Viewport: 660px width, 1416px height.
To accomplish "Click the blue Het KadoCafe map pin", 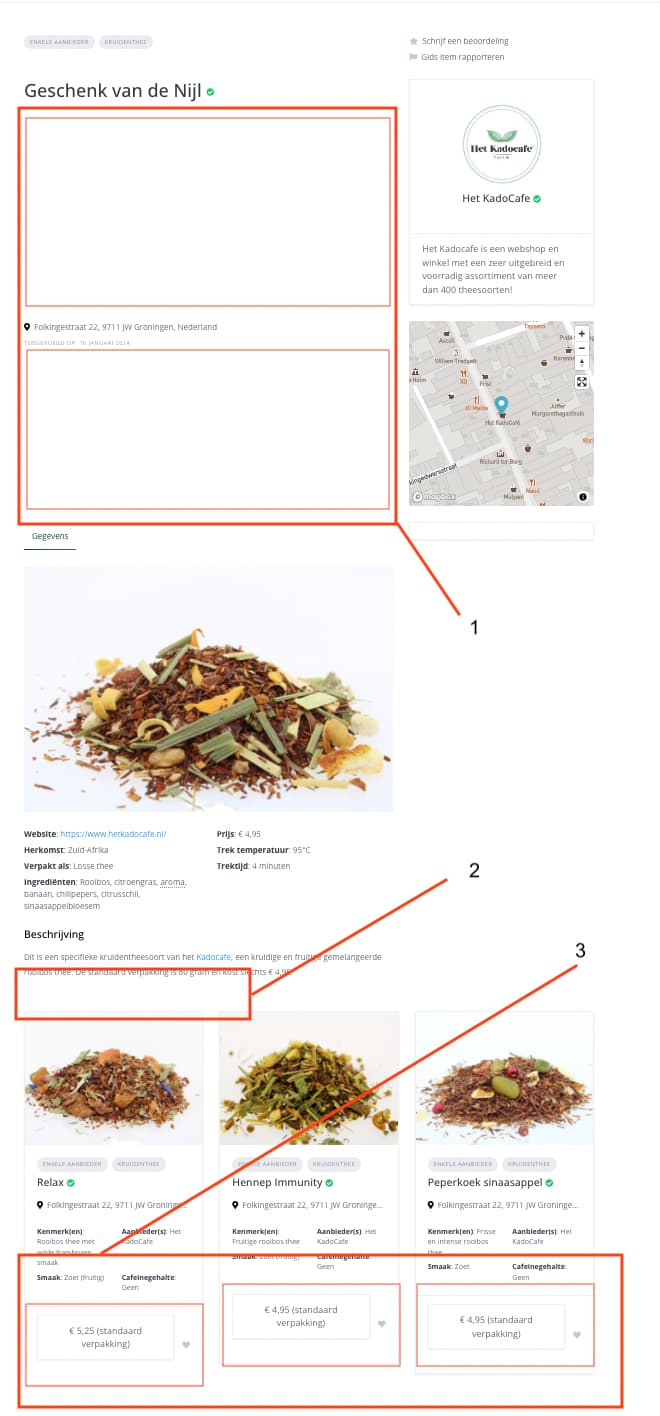I will 502,405.
